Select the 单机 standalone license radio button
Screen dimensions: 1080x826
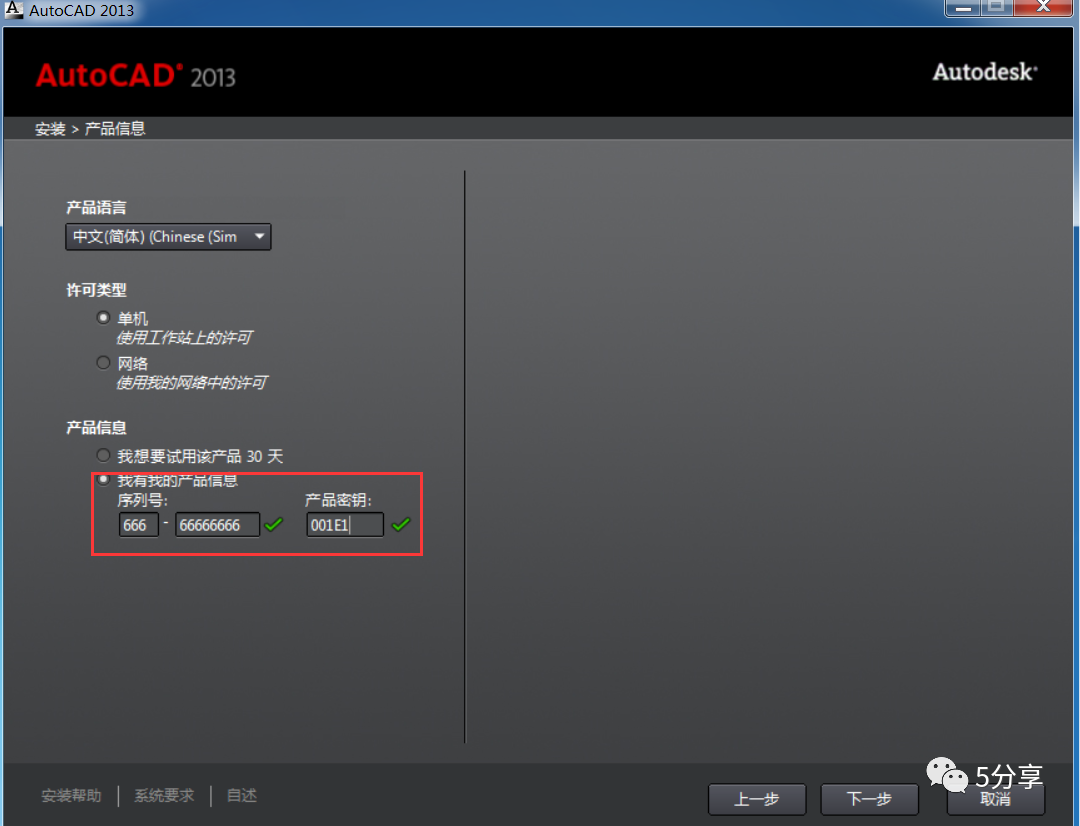tap(103, 318)
